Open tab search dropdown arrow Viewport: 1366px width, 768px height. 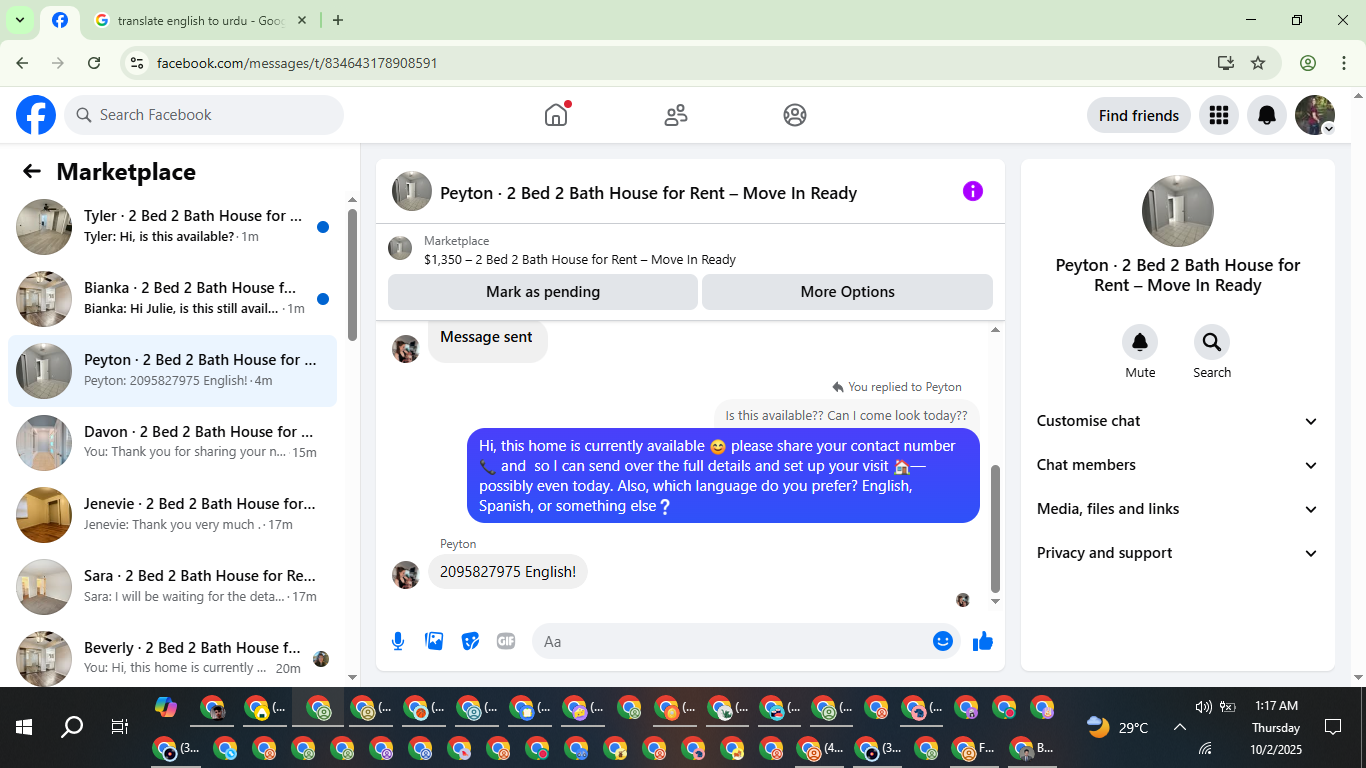pos(19,20)
